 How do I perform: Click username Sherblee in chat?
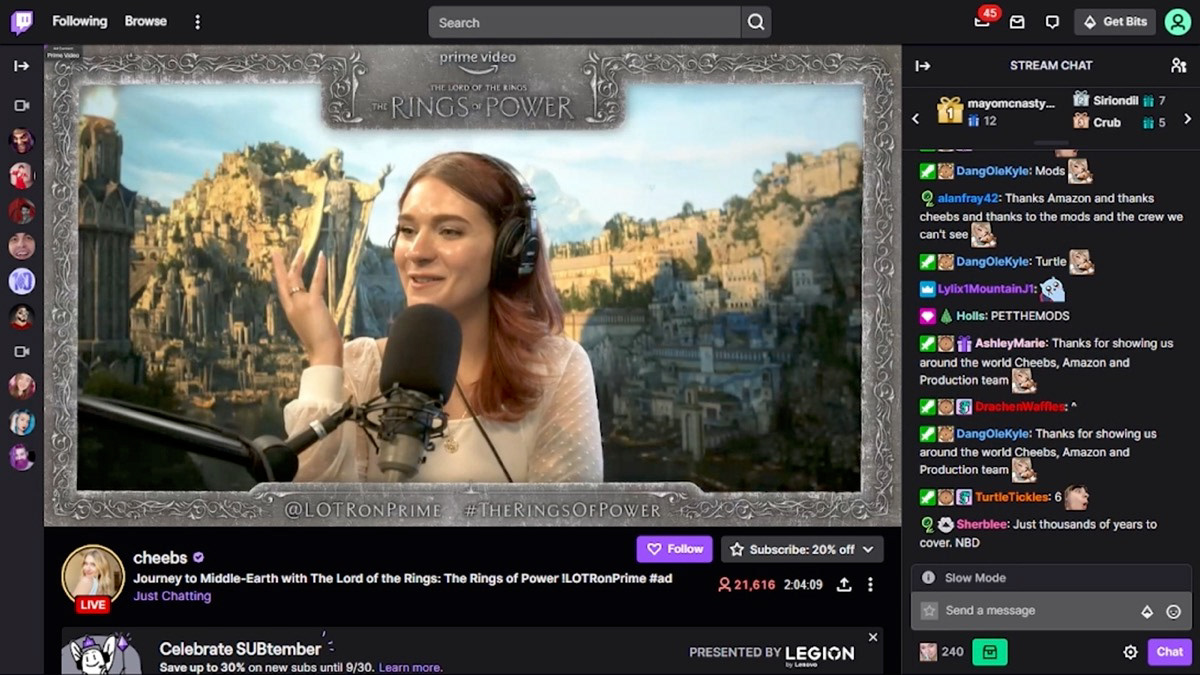point(982,524)
